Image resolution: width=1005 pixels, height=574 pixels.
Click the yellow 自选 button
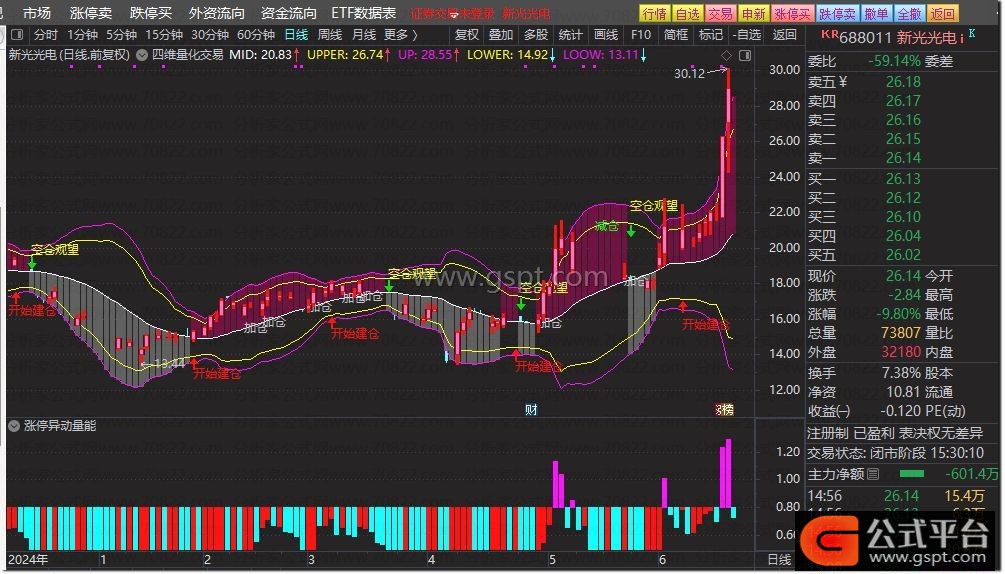(x=688, y=13)
